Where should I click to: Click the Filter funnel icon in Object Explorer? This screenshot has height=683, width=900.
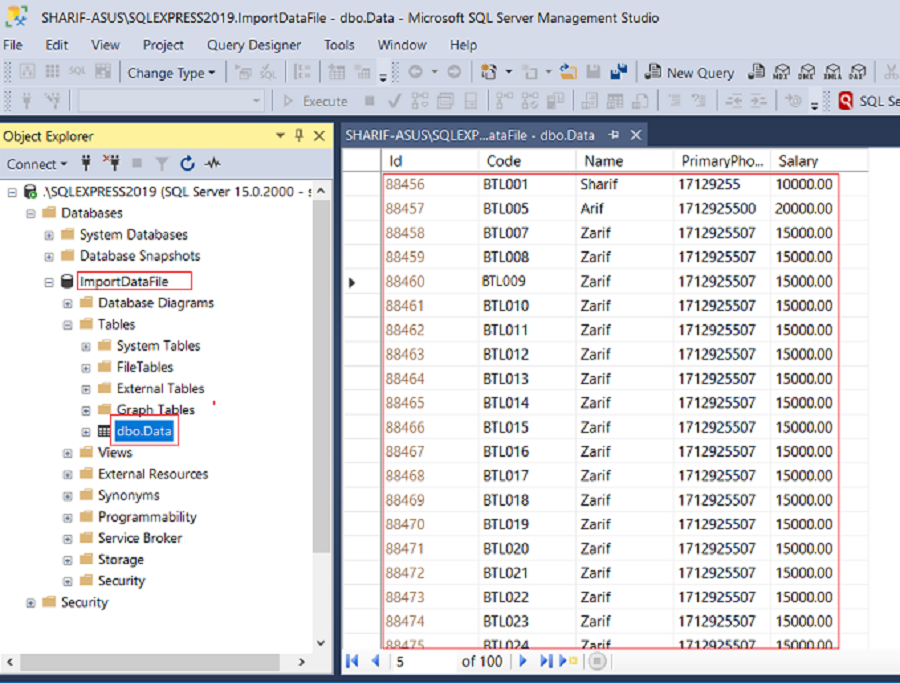[x=162, y=164]
